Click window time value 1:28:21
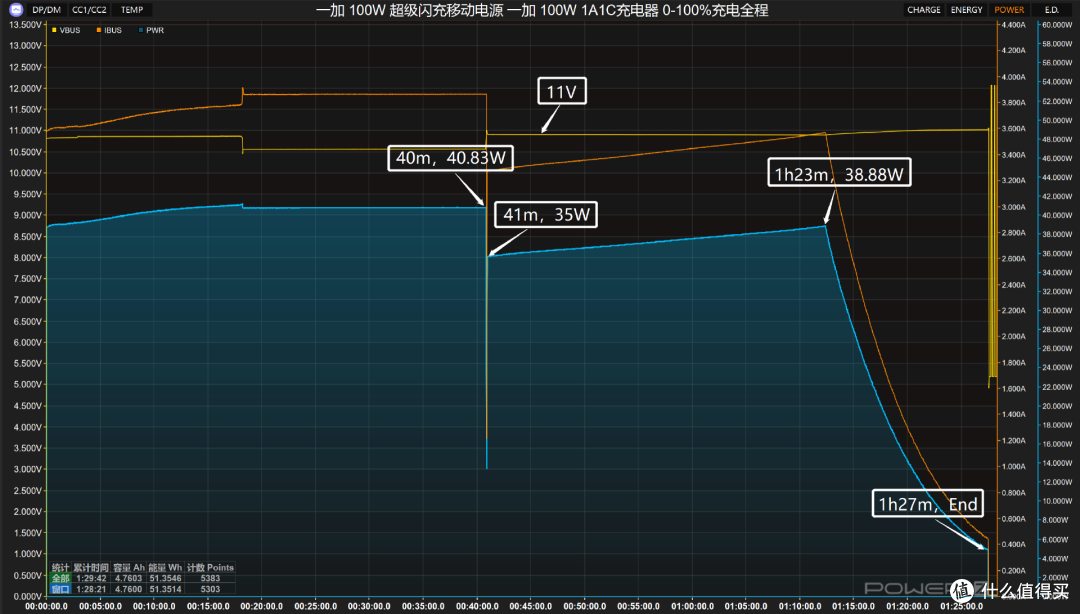The height and width of the screenshot is (614, 1080). (x=91, y=589)
